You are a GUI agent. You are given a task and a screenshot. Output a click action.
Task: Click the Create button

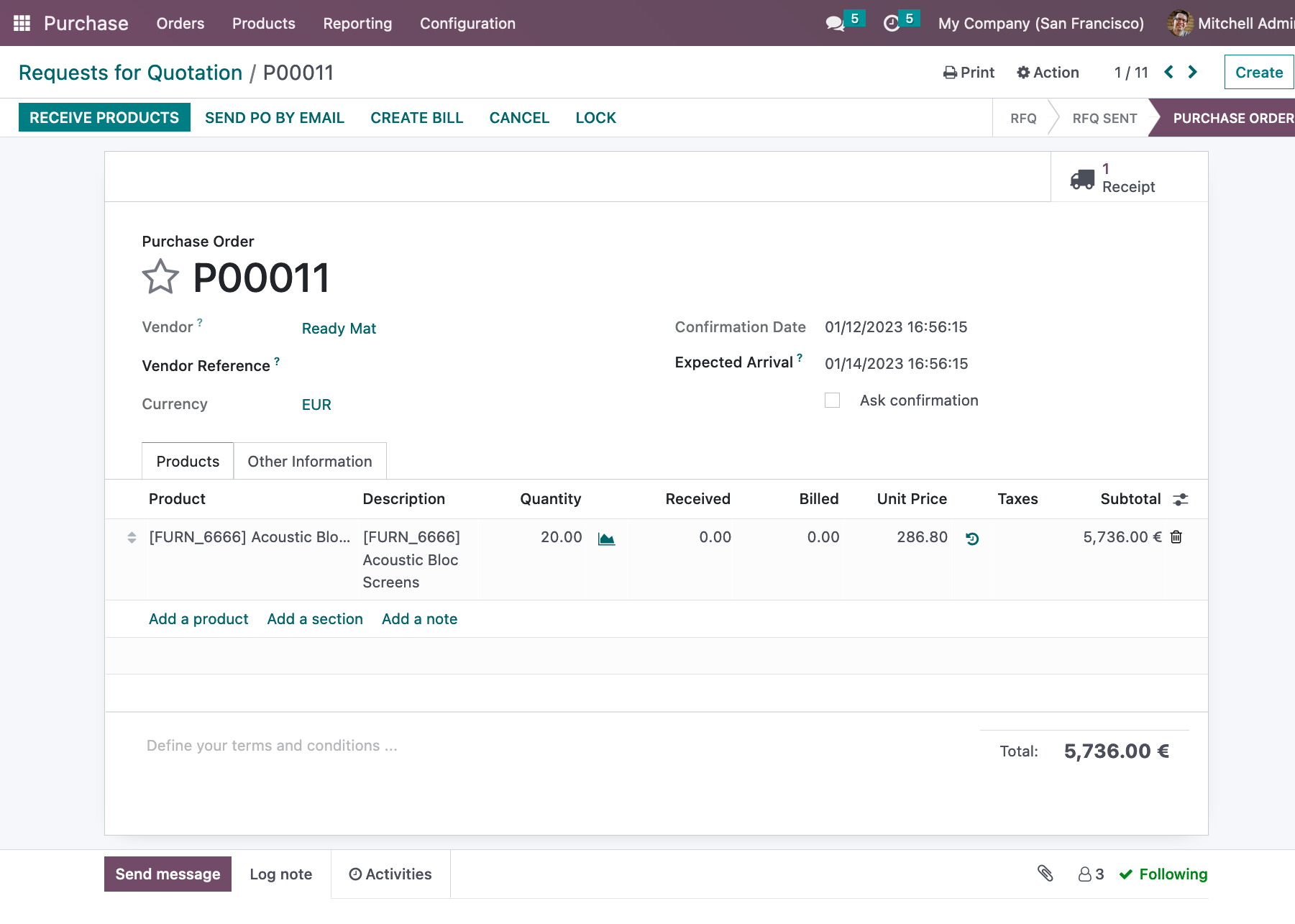pyautogui.click(x=1259, y=73)
